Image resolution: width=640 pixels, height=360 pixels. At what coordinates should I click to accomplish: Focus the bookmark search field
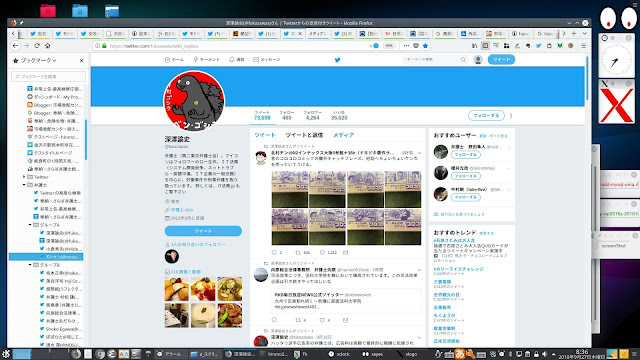coord(49,76)
